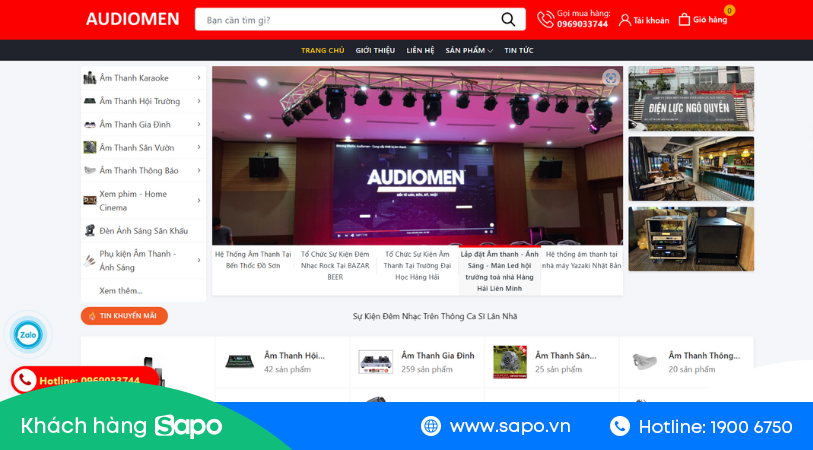This screenshot has width=813, height=450.
Task: Select the Trường Đại Học Hàng Hải tab
Action: (x=417, y=265)
